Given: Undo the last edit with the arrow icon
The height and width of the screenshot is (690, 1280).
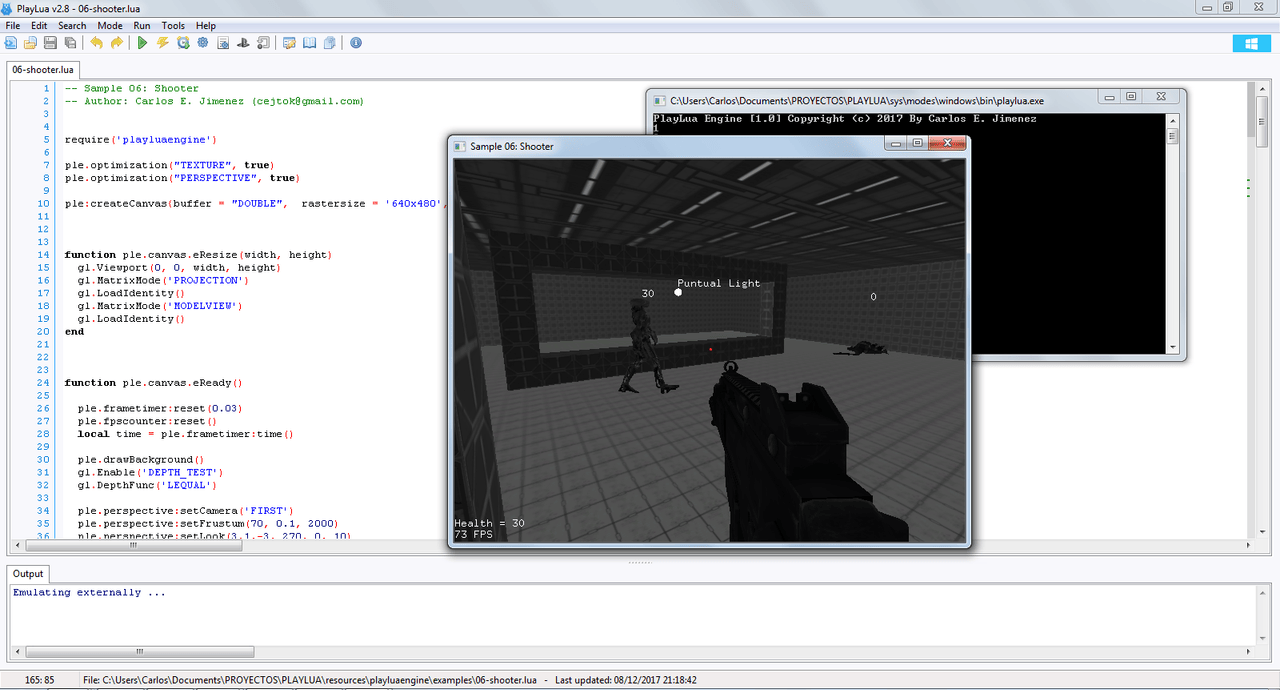Looking at the screenshot, I should [96, 43].
